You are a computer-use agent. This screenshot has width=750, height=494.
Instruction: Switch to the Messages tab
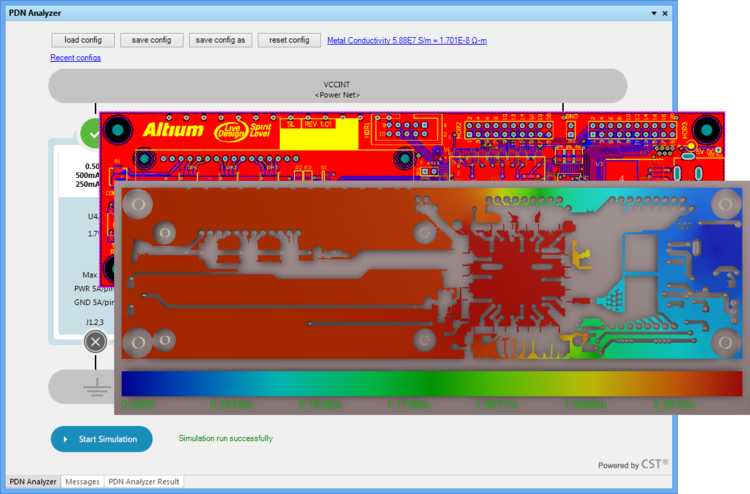point(82,482)
